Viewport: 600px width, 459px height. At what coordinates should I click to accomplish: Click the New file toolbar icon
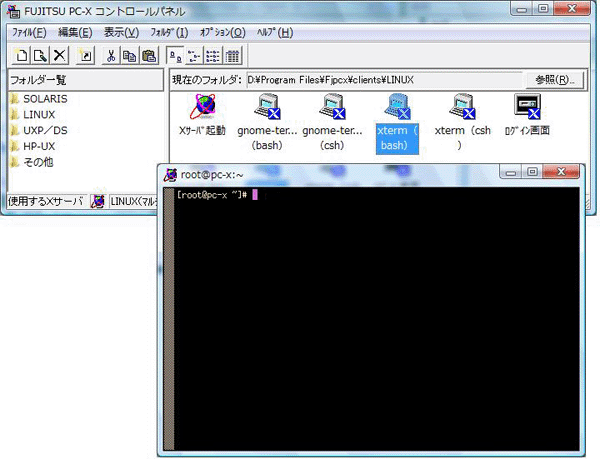(x=21, y=56)
